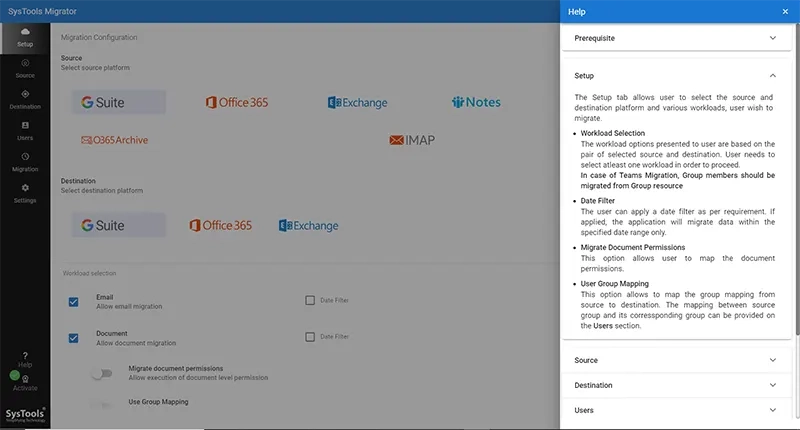Click the Activate button

pyautogui.click(x=25, y=381)
